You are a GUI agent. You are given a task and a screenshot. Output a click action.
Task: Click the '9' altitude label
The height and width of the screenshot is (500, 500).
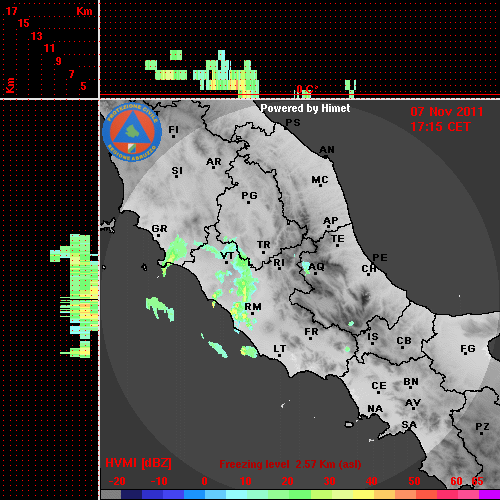(59, 61)
